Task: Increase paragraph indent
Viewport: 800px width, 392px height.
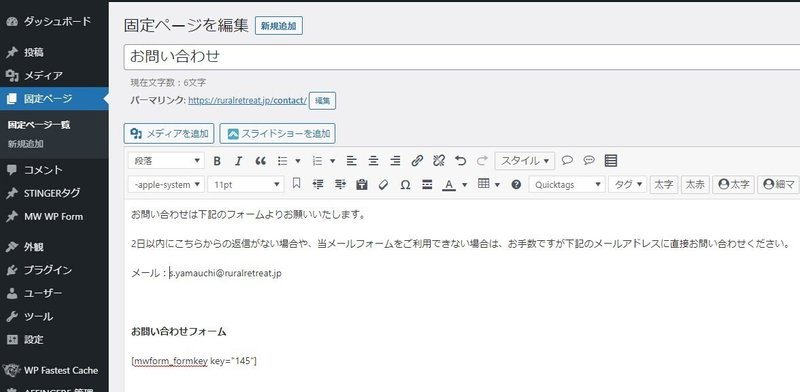Action: 340,184
